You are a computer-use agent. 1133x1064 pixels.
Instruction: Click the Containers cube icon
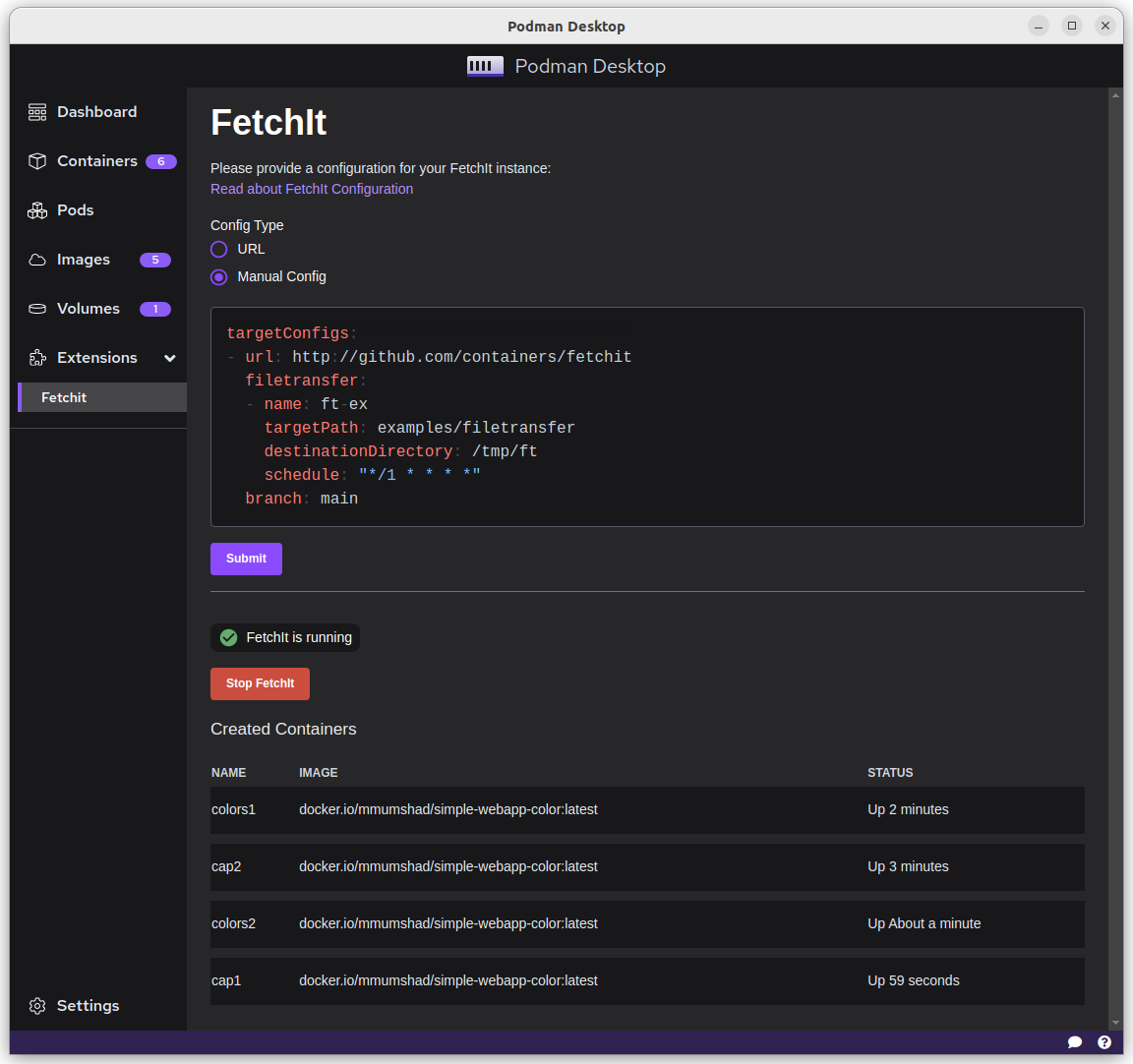(x=36, y=161)
